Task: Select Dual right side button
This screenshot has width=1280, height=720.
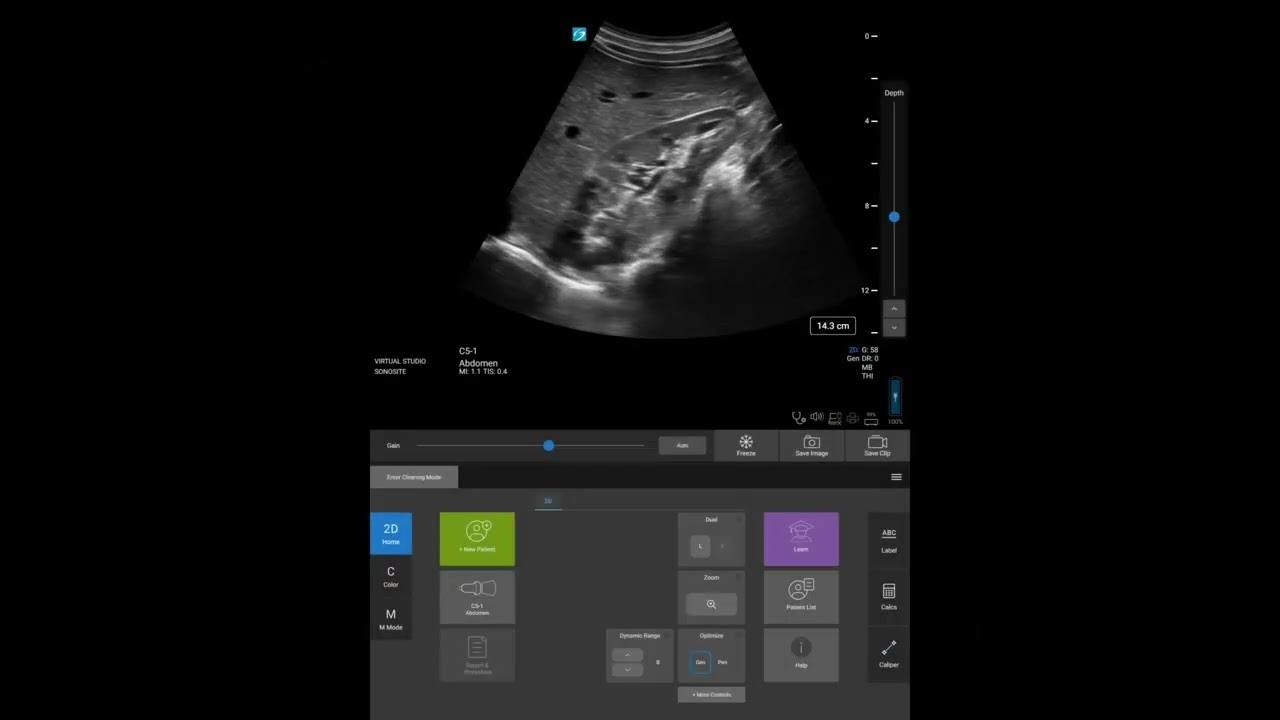Action: (723, 546)
